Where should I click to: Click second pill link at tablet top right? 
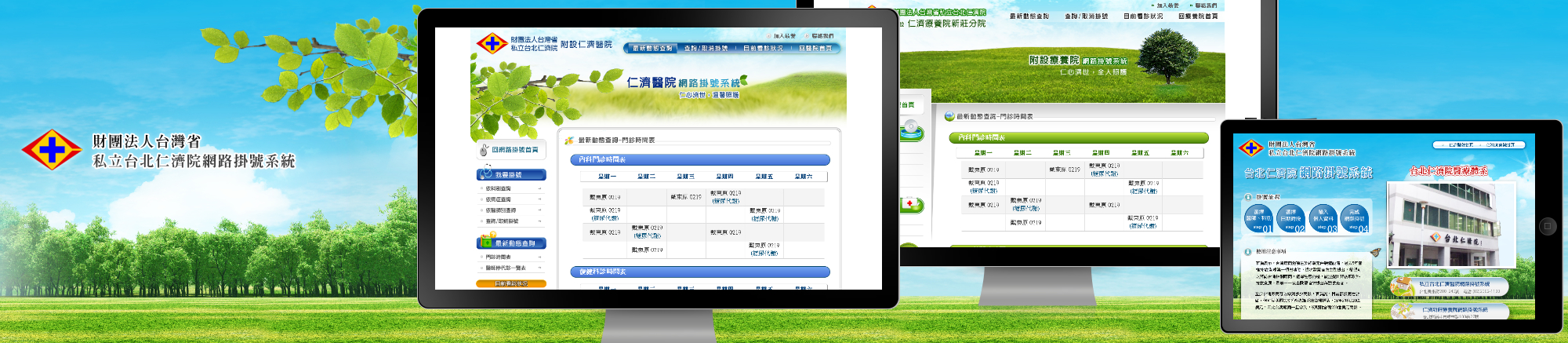click(1501, 145)
